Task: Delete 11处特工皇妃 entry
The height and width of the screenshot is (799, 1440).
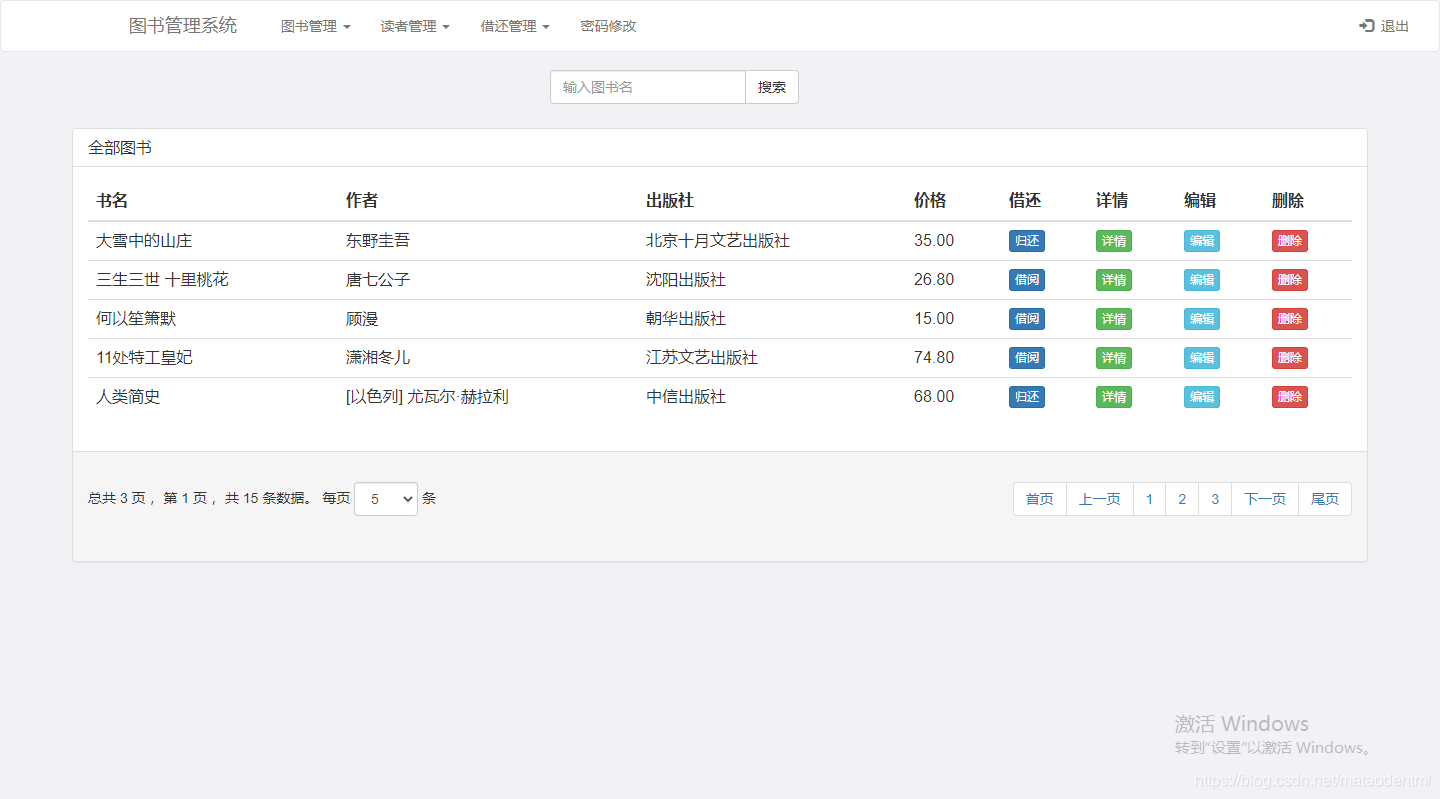Action: pyautogui.click(x=1290, y=358)
